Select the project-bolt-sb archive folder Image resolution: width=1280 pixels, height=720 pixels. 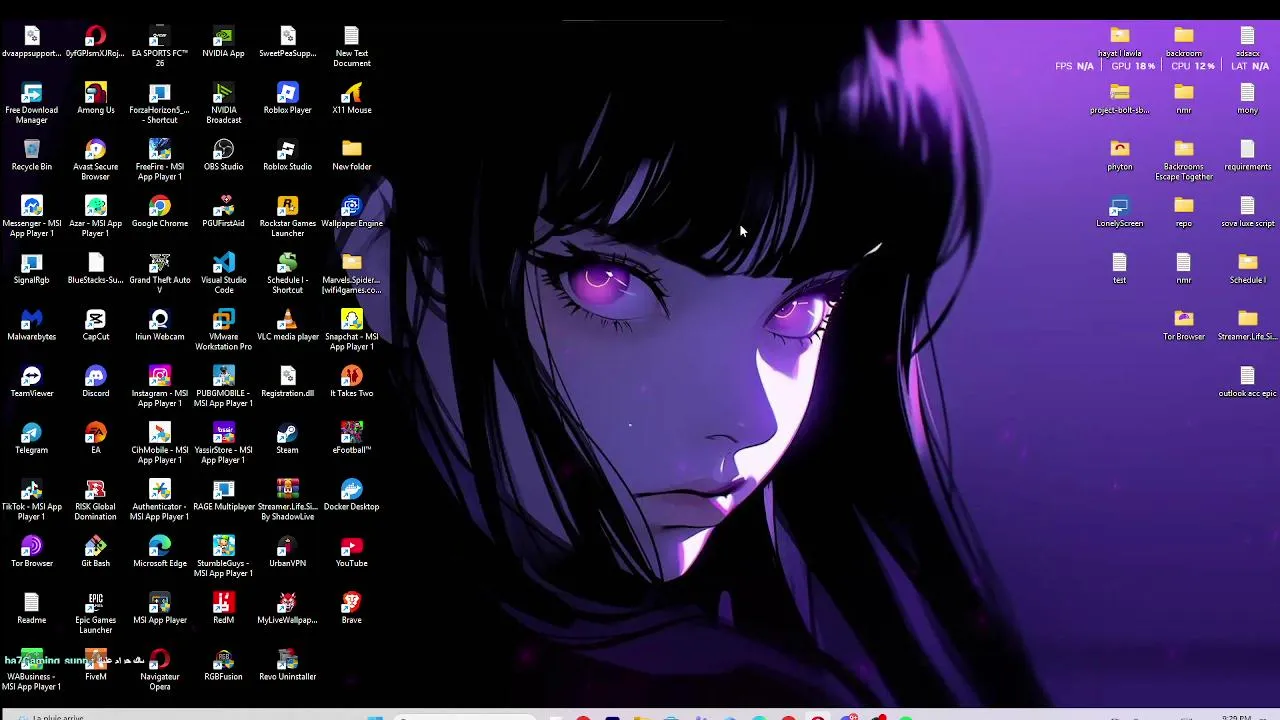click(x=1120, y=99)
